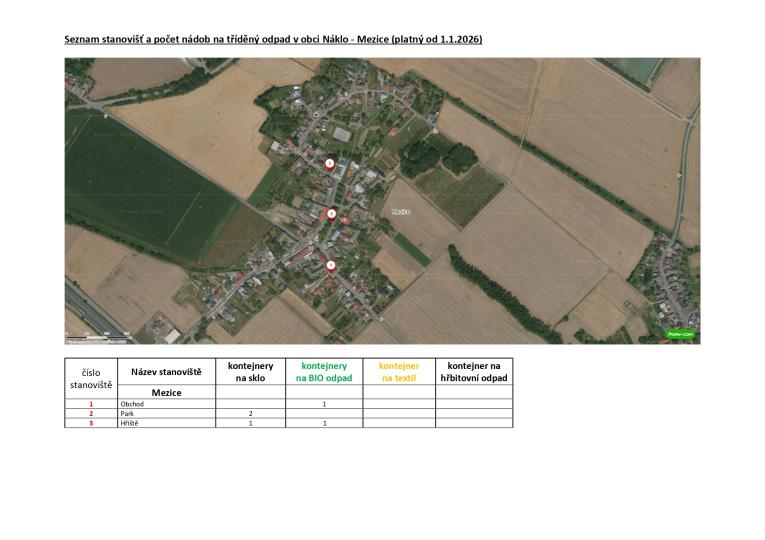Screen dimensions: 765x540
Task: Select the 'číslo stanoviště' header cell
Action: click(x=91, y=378)
